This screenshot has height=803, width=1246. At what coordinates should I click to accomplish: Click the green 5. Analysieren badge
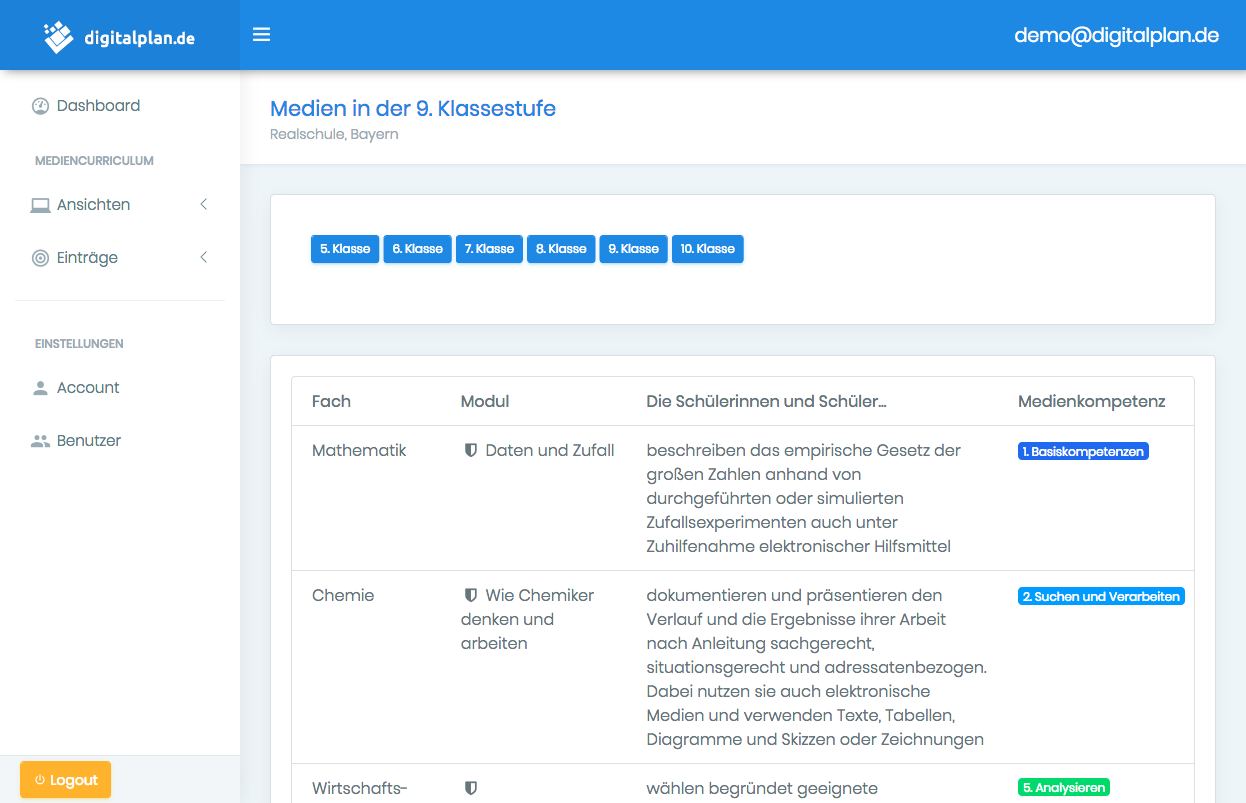click(x=1064, y=788)
